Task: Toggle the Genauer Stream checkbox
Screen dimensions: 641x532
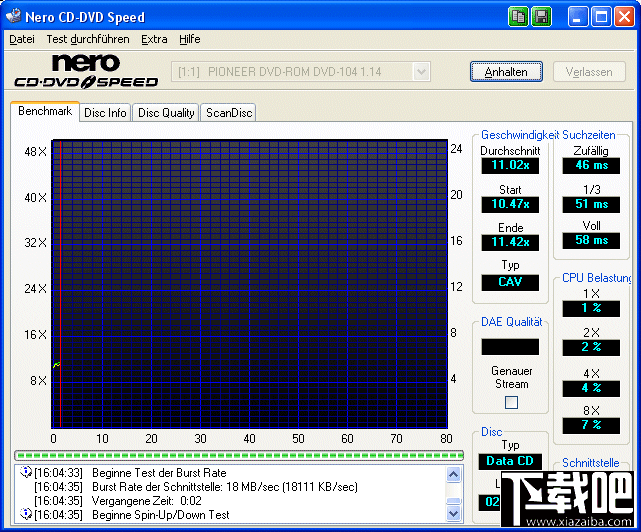Action: click(x=511, y=402)
